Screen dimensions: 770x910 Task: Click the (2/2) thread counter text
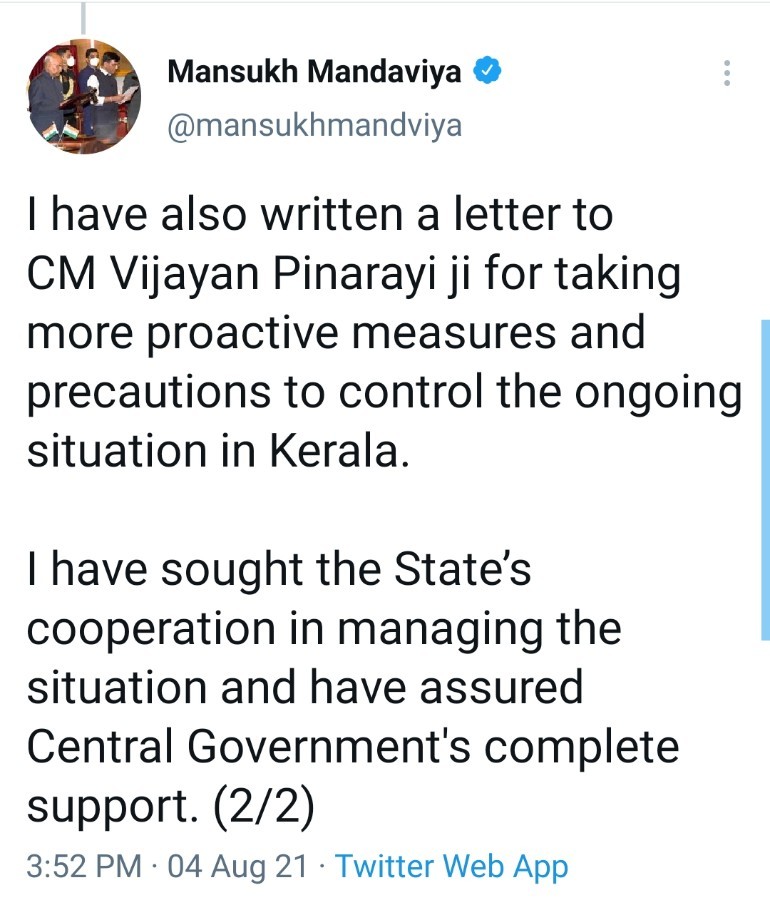click(x=267, y=806)
